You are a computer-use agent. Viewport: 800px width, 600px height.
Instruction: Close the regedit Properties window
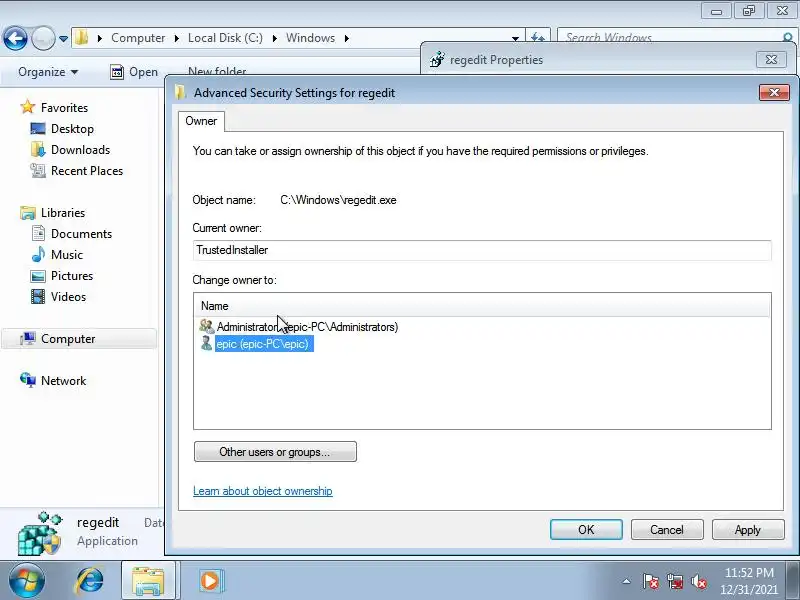(771, 60)
